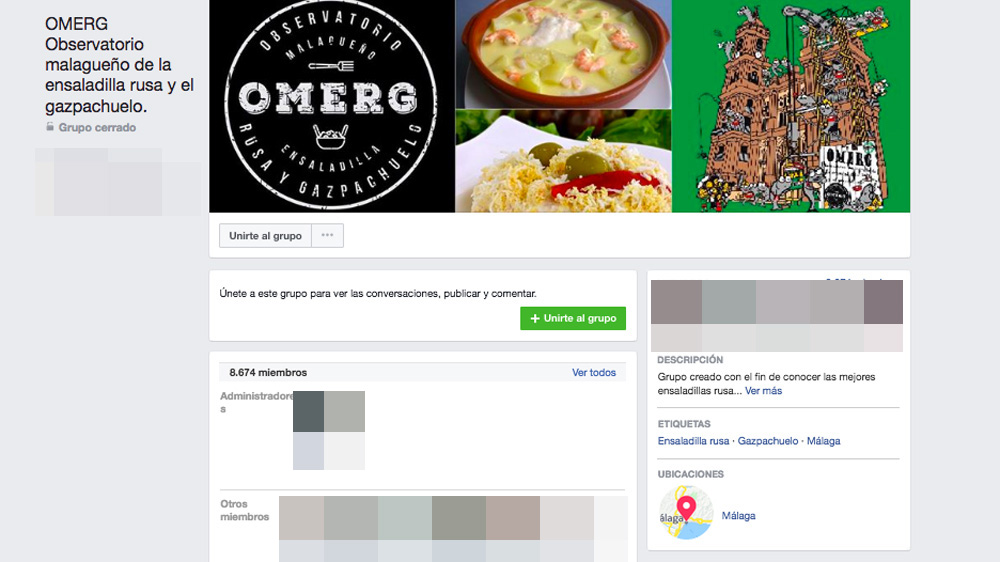The width and height of the screenshot is (1000, 562).
Task: Open the ensaladilla rusa plate photo
Action: (564, 161)
